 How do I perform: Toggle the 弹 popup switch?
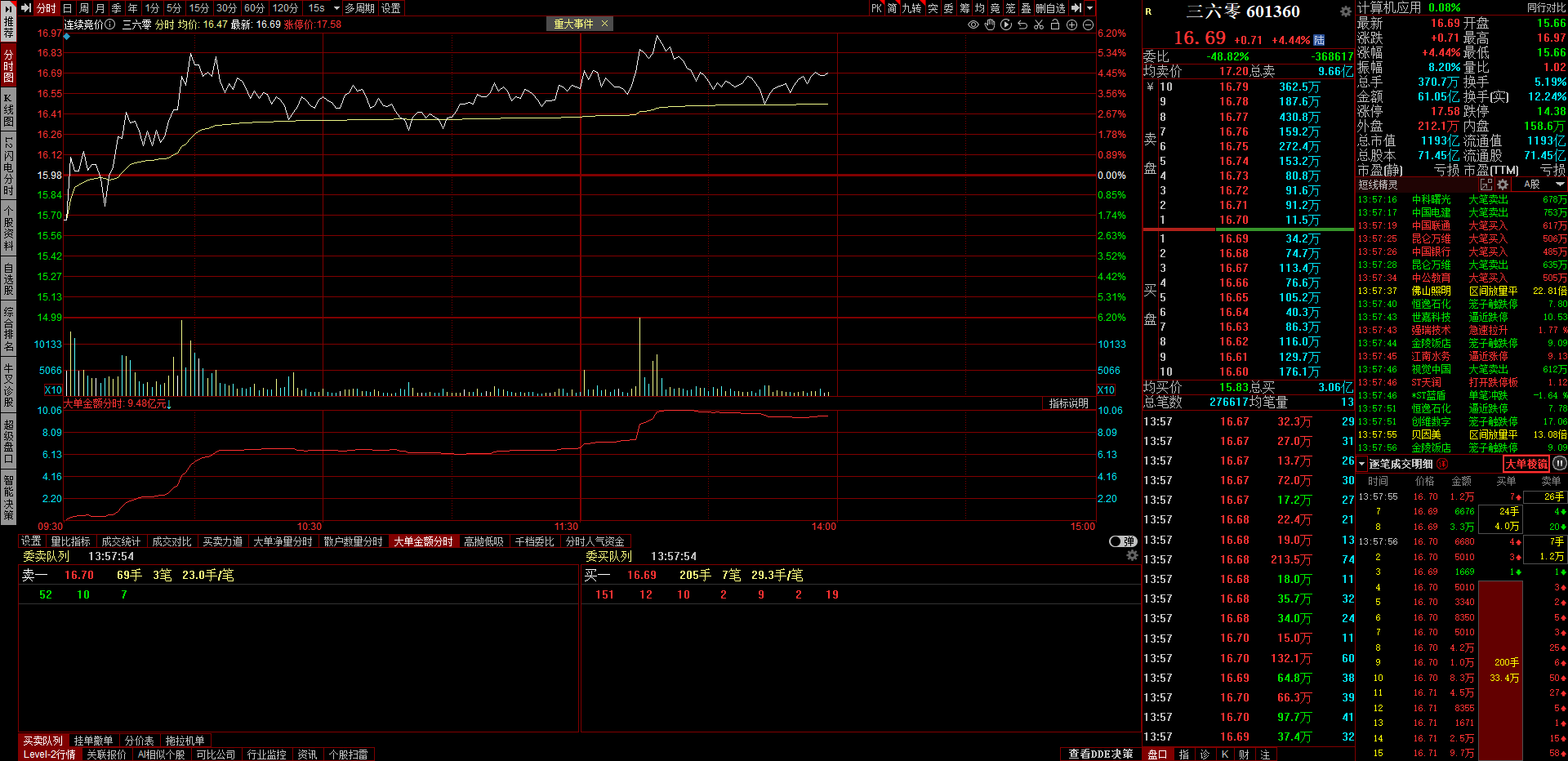[x=1123, y=541]
